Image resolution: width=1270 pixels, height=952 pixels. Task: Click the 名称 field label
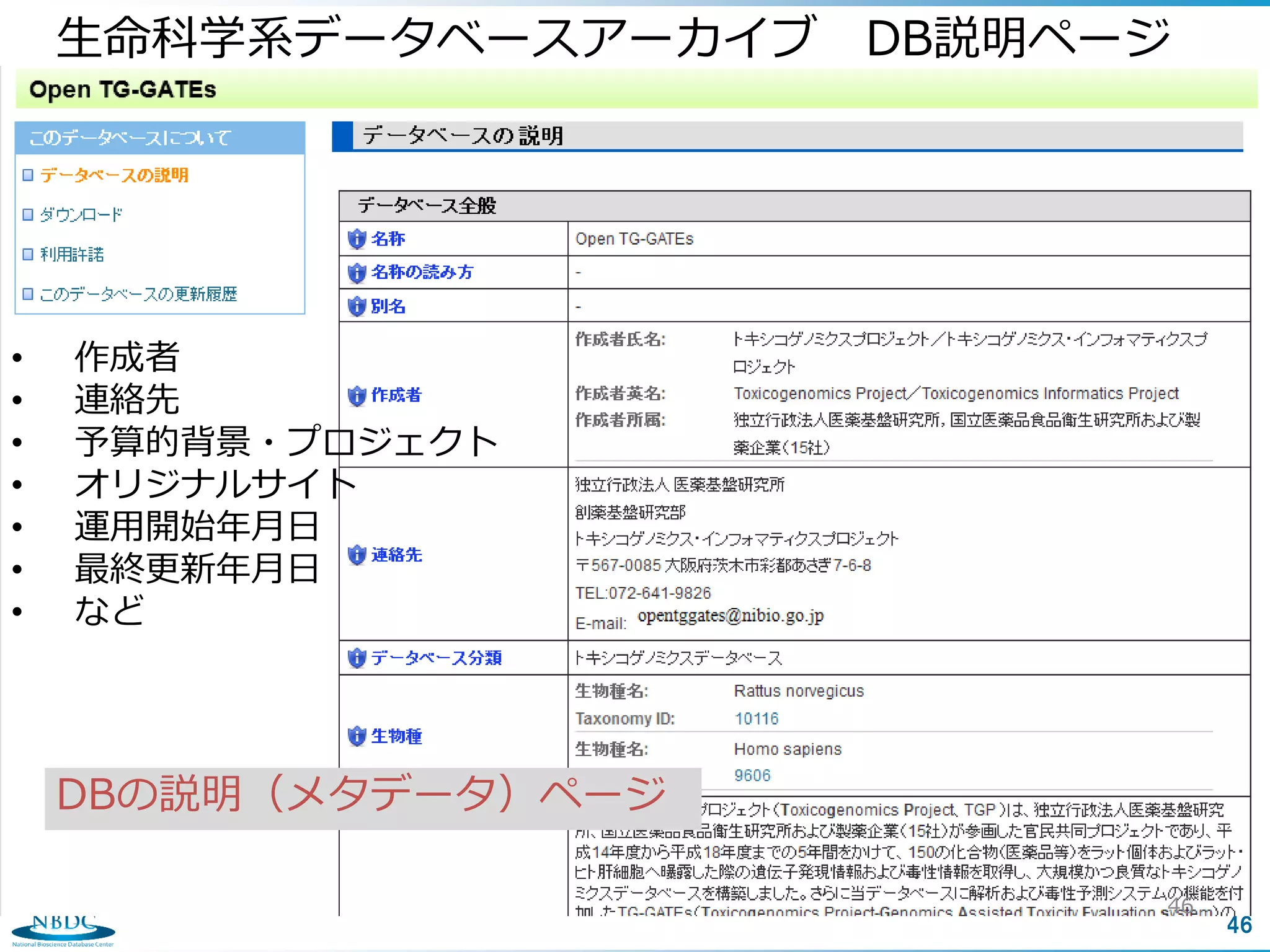(x=388, y=239)
